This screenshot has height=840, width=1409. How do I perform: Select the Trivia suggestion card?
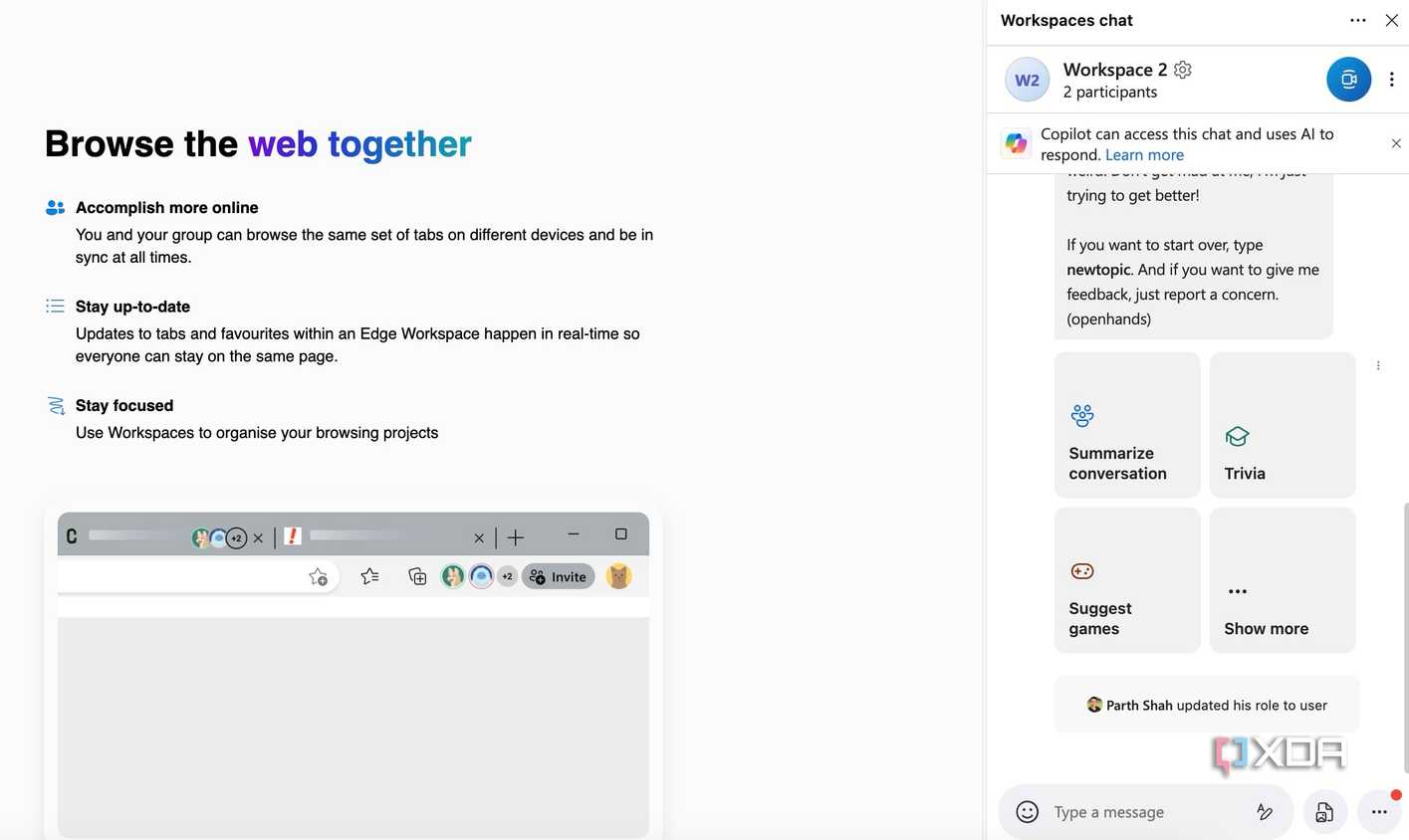click(x=1283, y=425)
